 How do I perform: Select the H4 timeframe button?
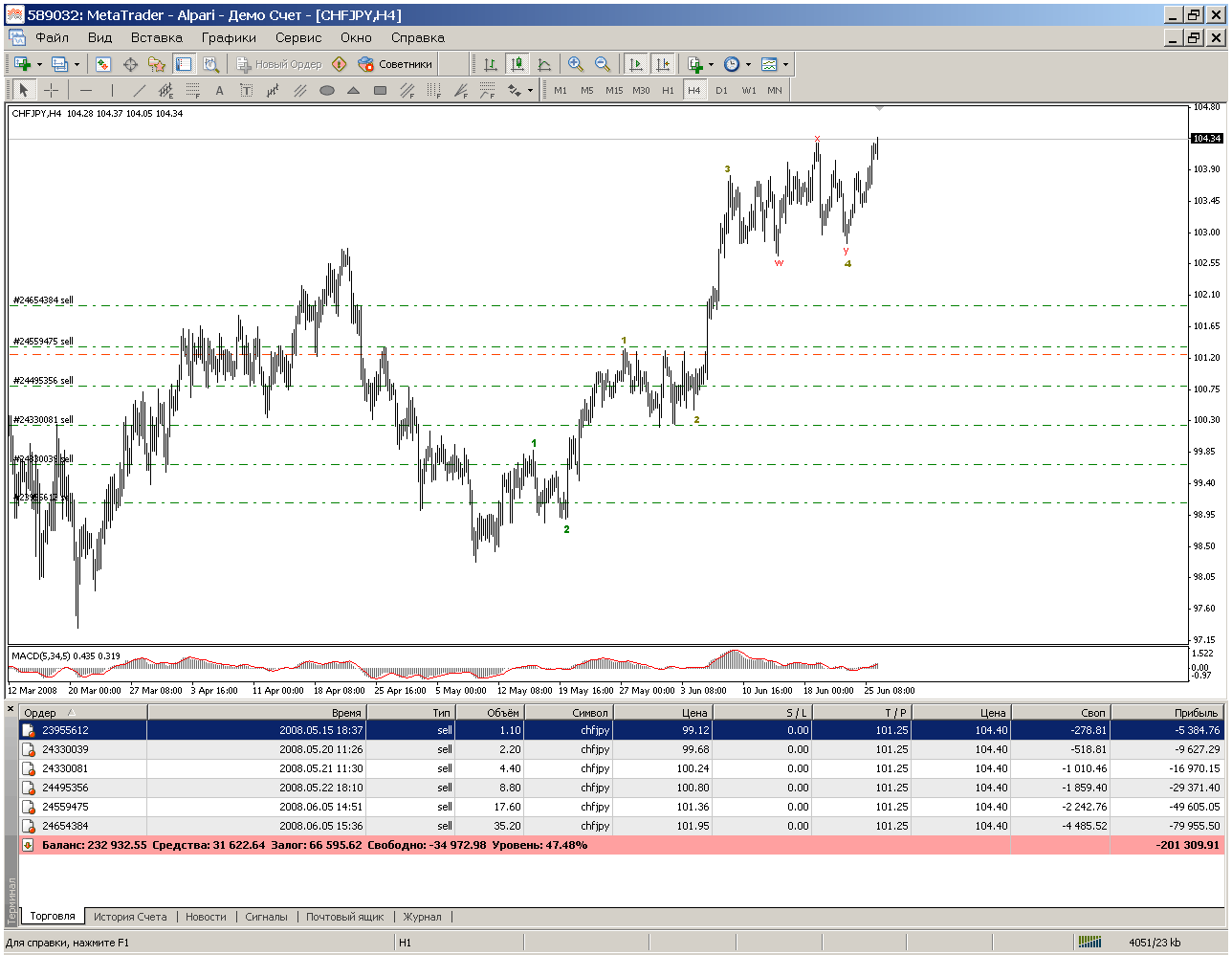point(694,90)
